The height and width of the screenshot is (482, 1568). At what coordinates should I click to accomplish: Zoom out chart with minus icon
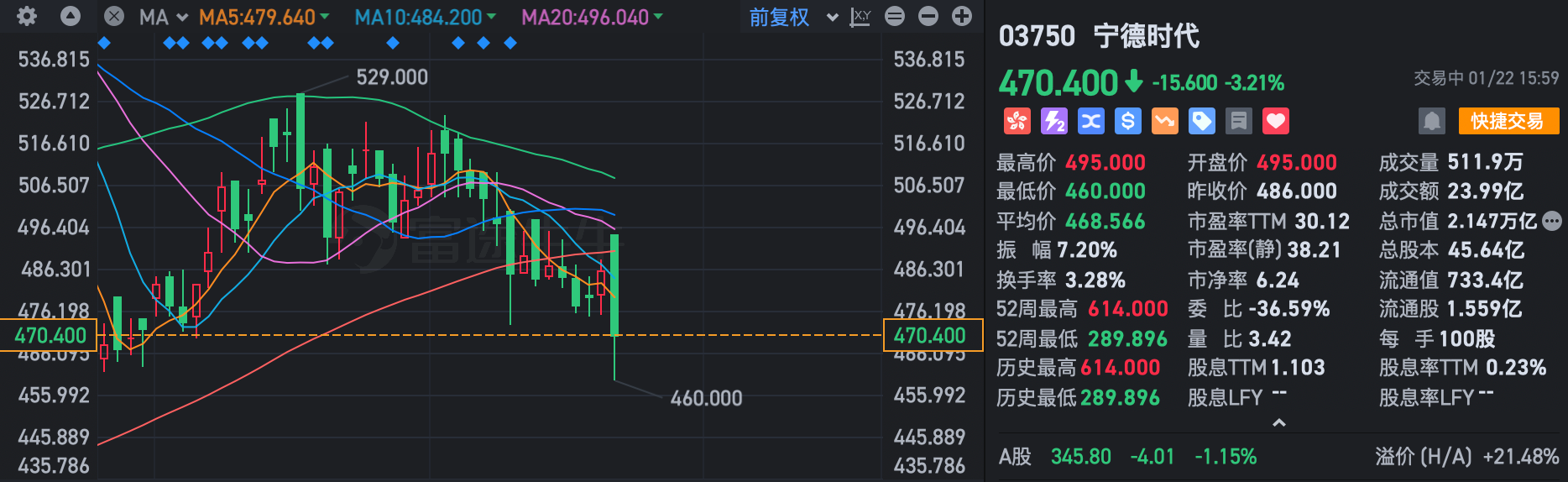[928, 16]
